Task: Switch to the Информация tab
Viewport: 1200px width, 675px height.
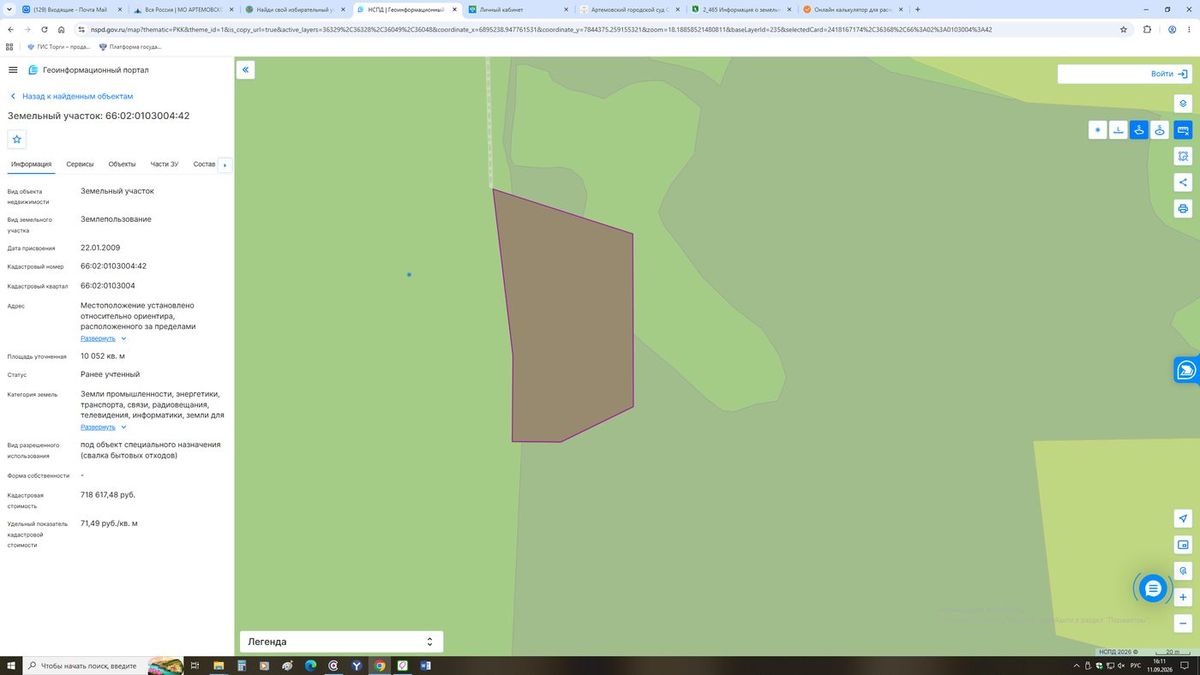Action: [31, 164]
